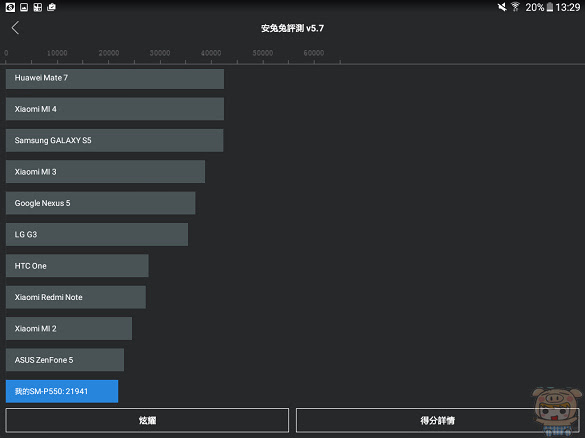Tap the 50000 axis label
The image size is (585, 438).
tap(263, 53)
